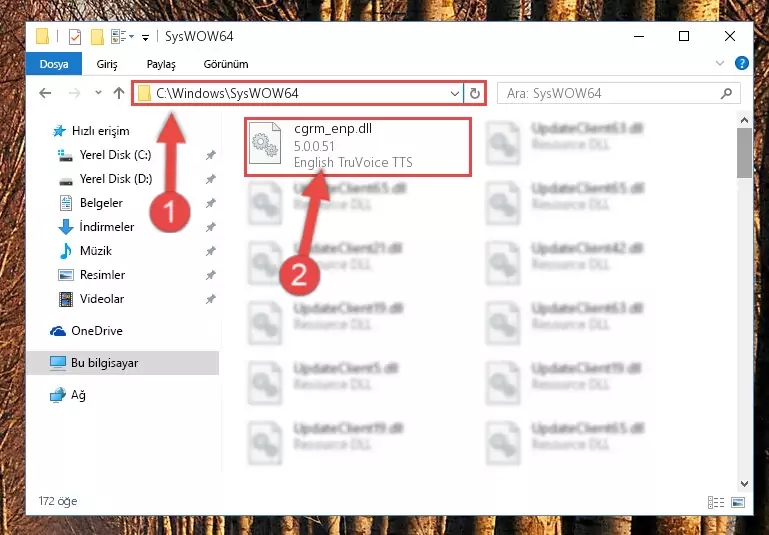Viewport: 769px width, 535px height.
Task: Open recent locations dropdown arrow
Action: pos(98,93)
